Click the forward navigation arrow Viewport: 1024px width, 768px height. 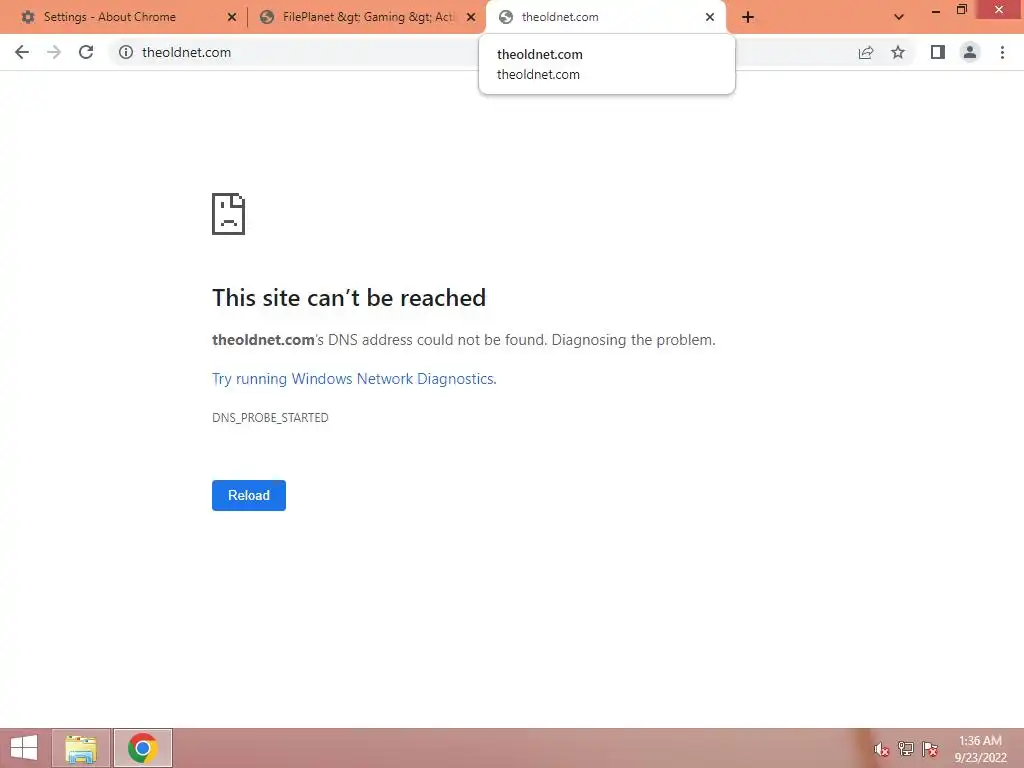pos(54,52)
